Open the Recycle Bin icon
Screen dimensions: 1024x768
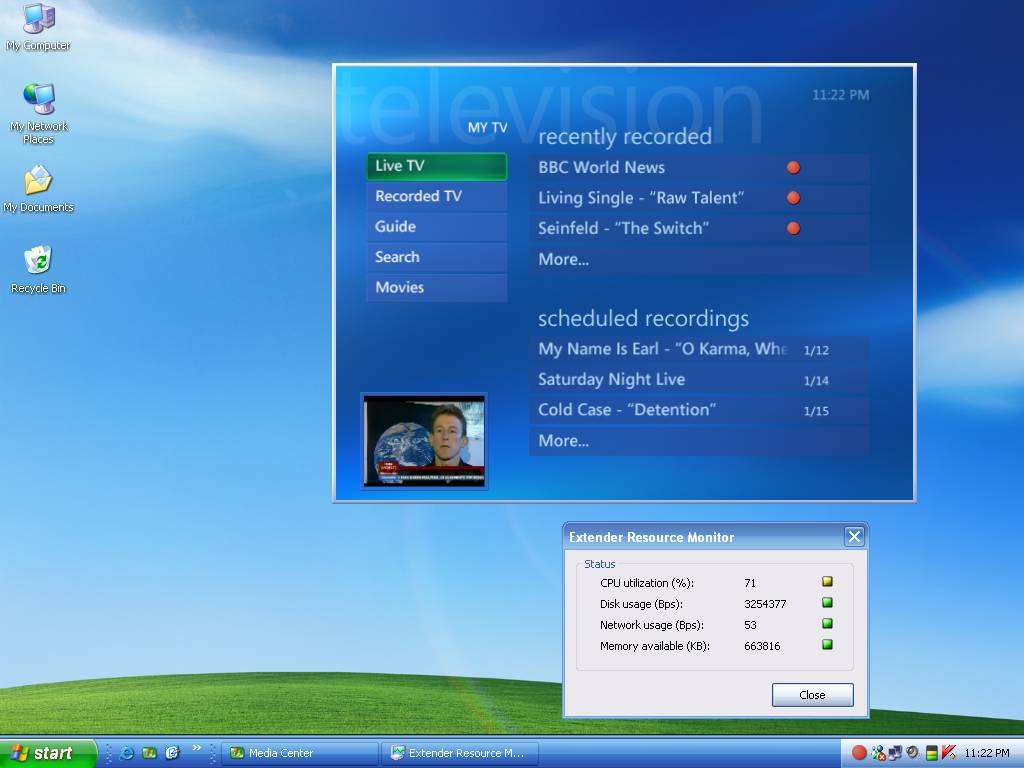[38, 262]
